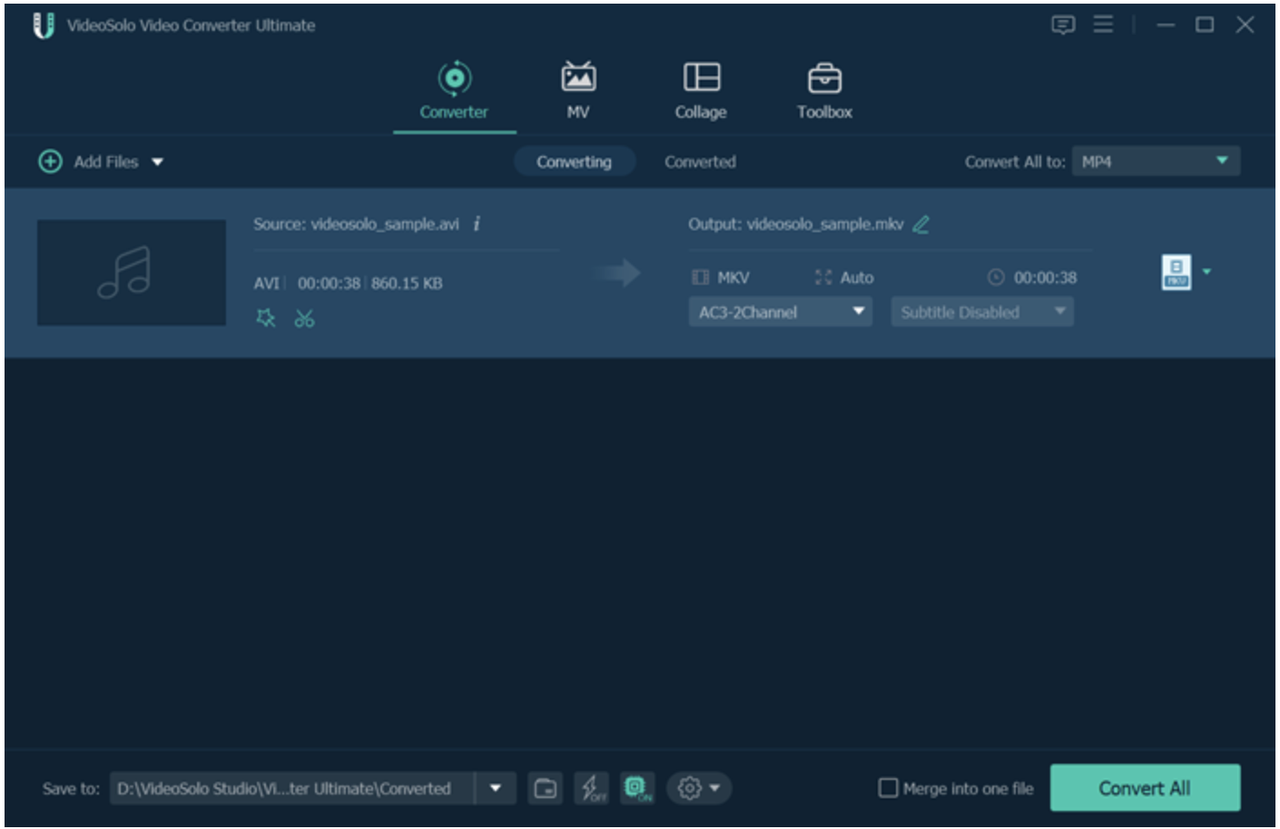Open the output folder icon
The image size is (1280, 829).
(x=545, y=788)
